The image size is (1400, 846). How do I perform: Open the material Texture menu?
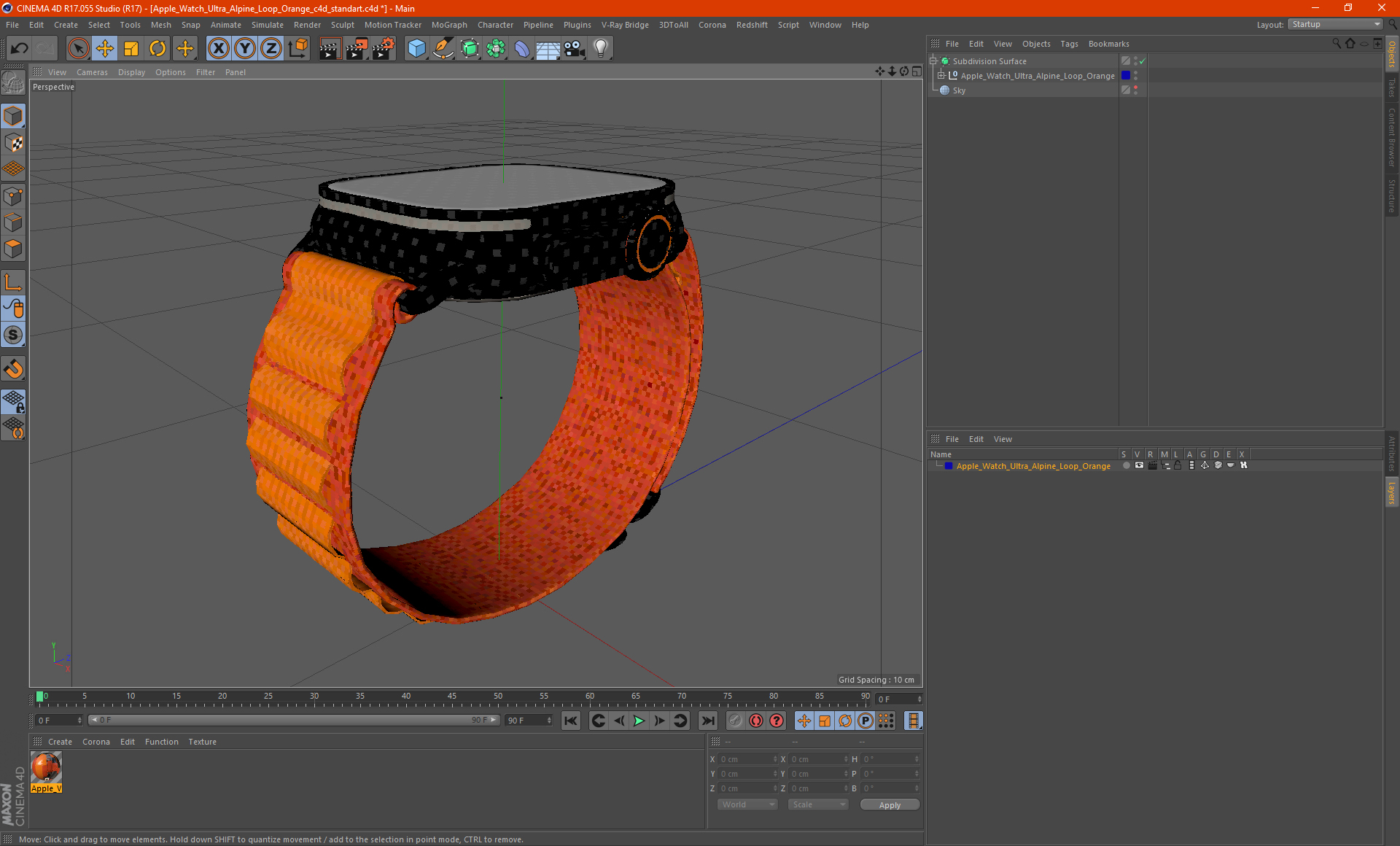click(x=202, y=742)
